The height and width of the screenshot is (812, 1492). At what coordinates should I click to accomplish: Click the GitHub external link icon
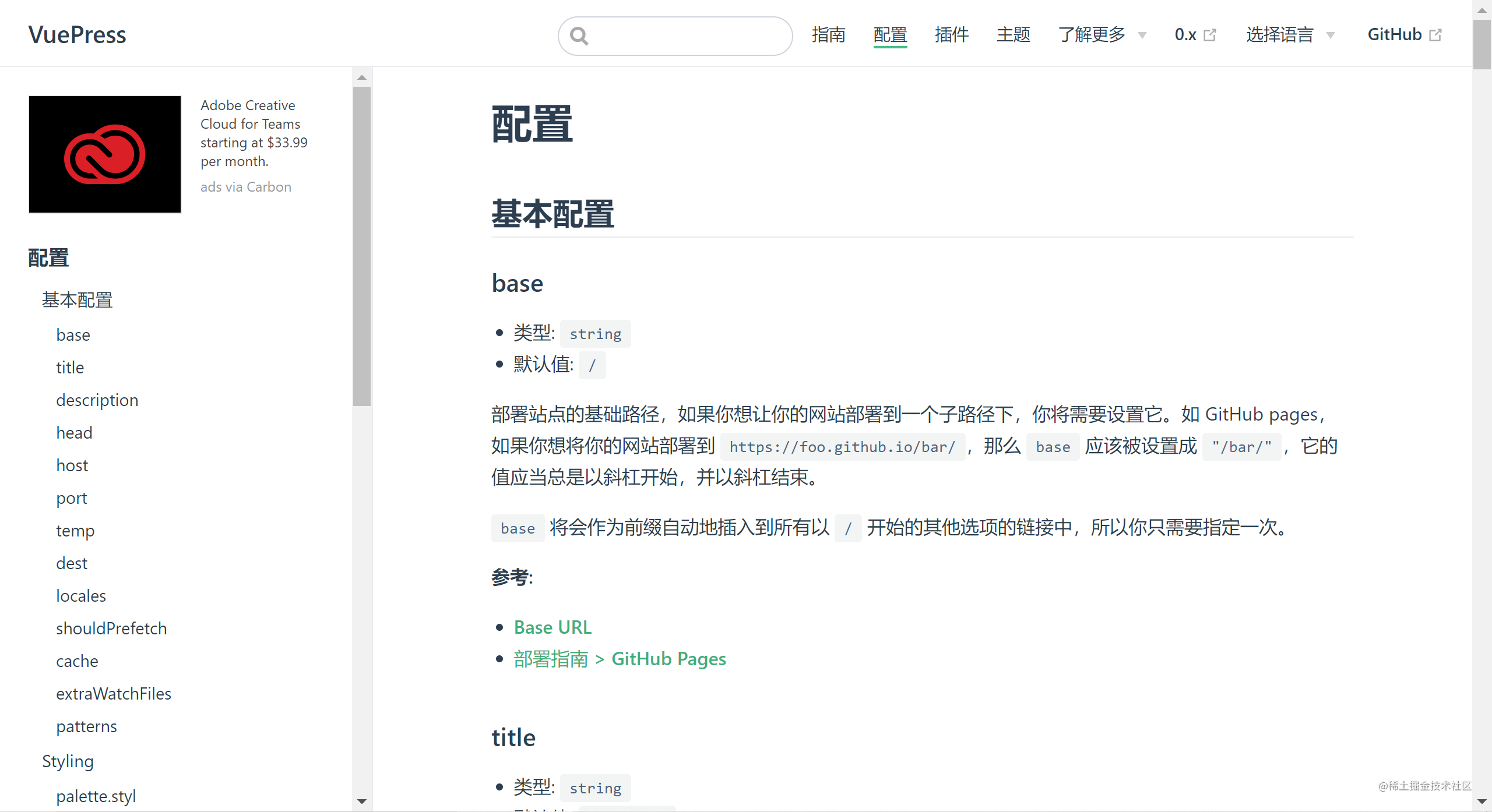(x=1437, y=35)
